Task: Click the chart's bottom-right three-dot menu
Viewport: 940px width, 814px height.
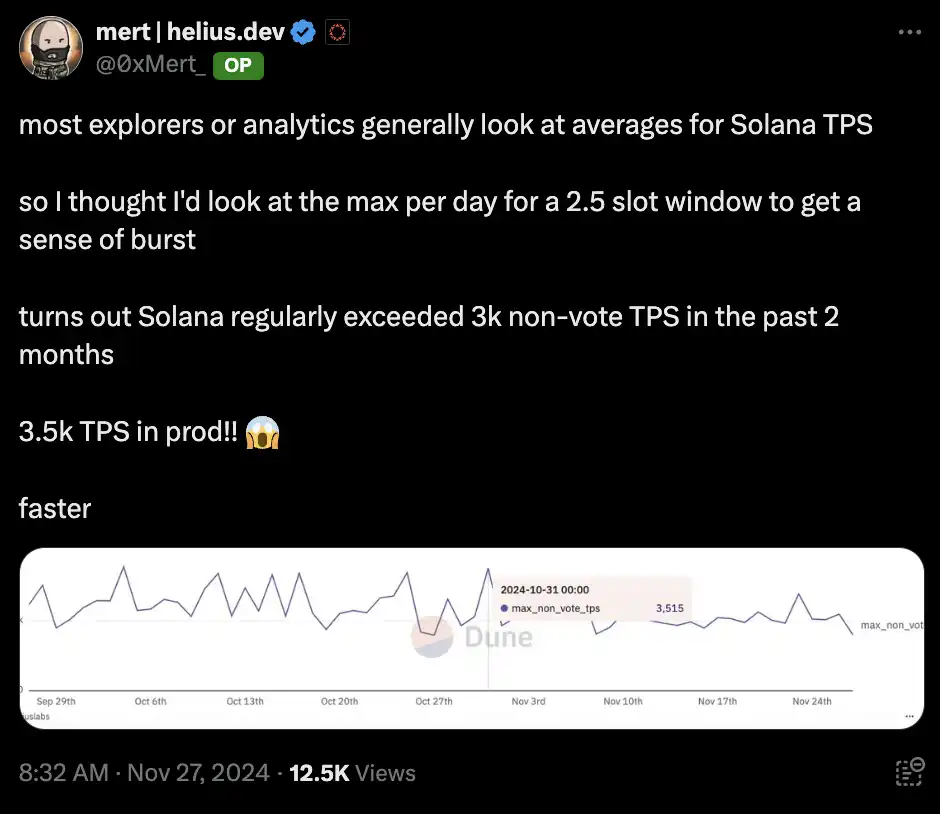Action: click(x=908, y=717)
